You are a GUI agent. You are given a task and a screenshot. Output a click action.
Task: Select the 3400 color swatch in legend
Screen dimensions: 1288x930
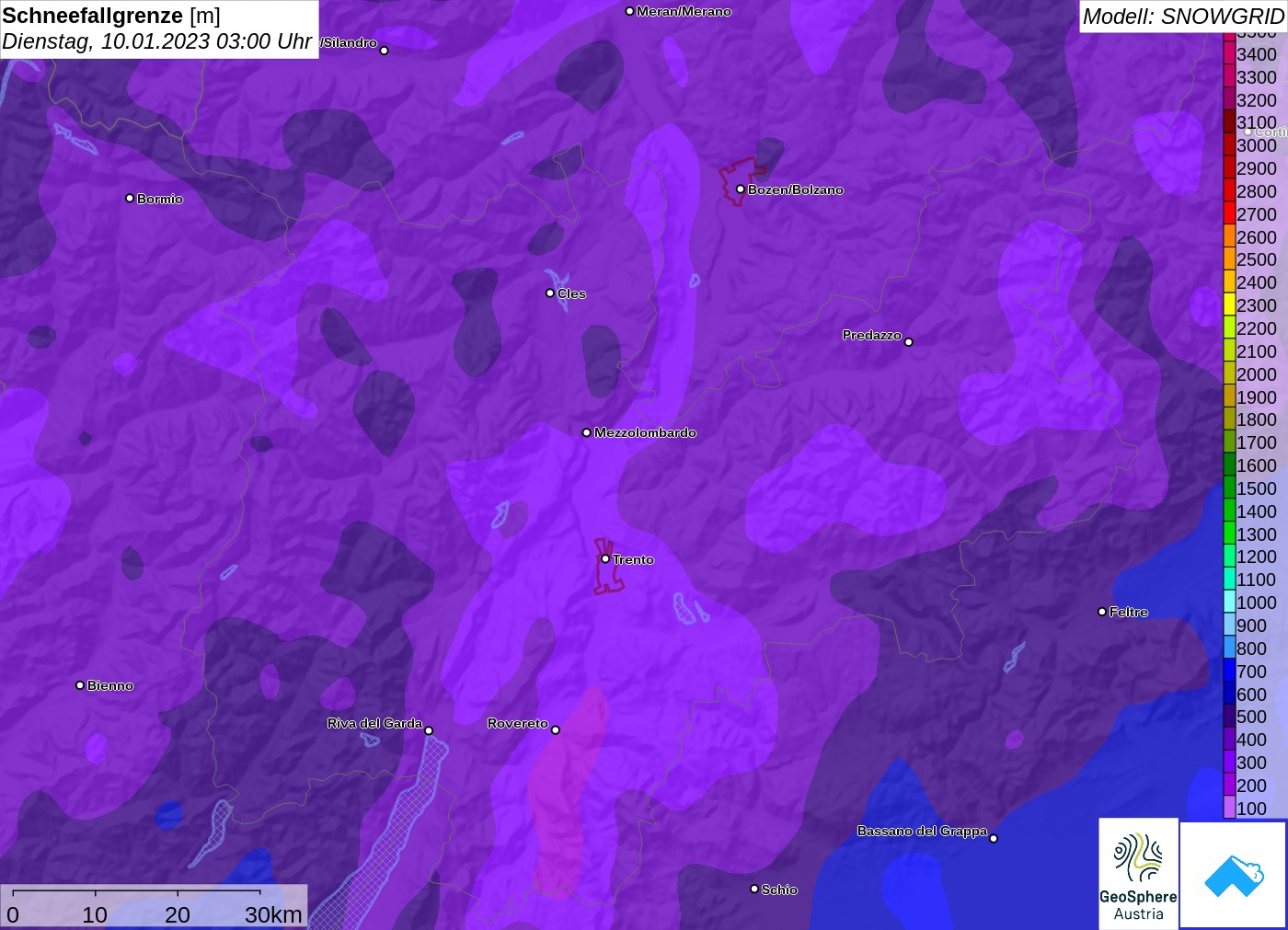[x=1229, y=53]
